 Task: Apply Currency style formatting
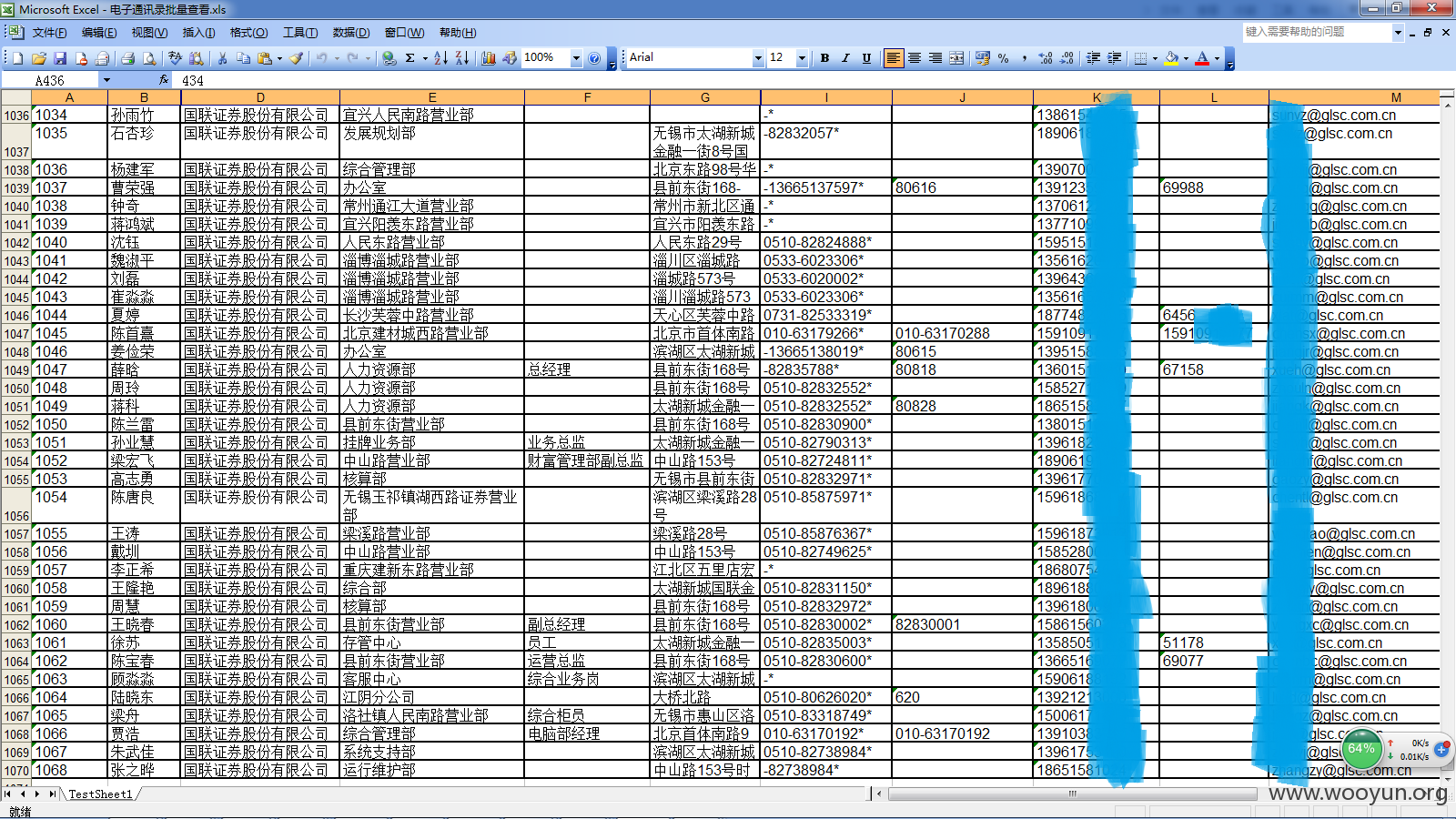[983, 58]
